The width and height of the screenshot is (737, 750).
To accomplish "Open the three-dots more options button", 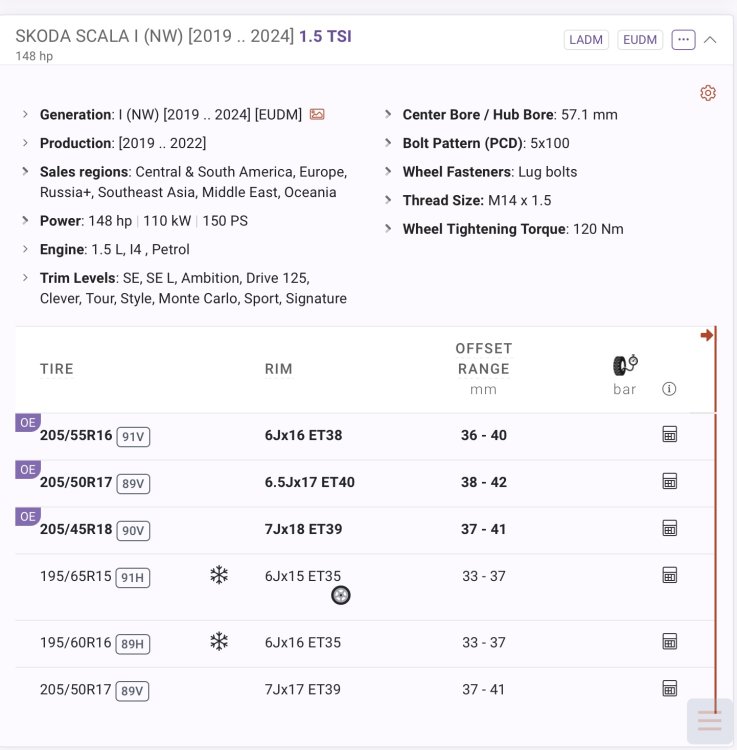I will 683,40.
